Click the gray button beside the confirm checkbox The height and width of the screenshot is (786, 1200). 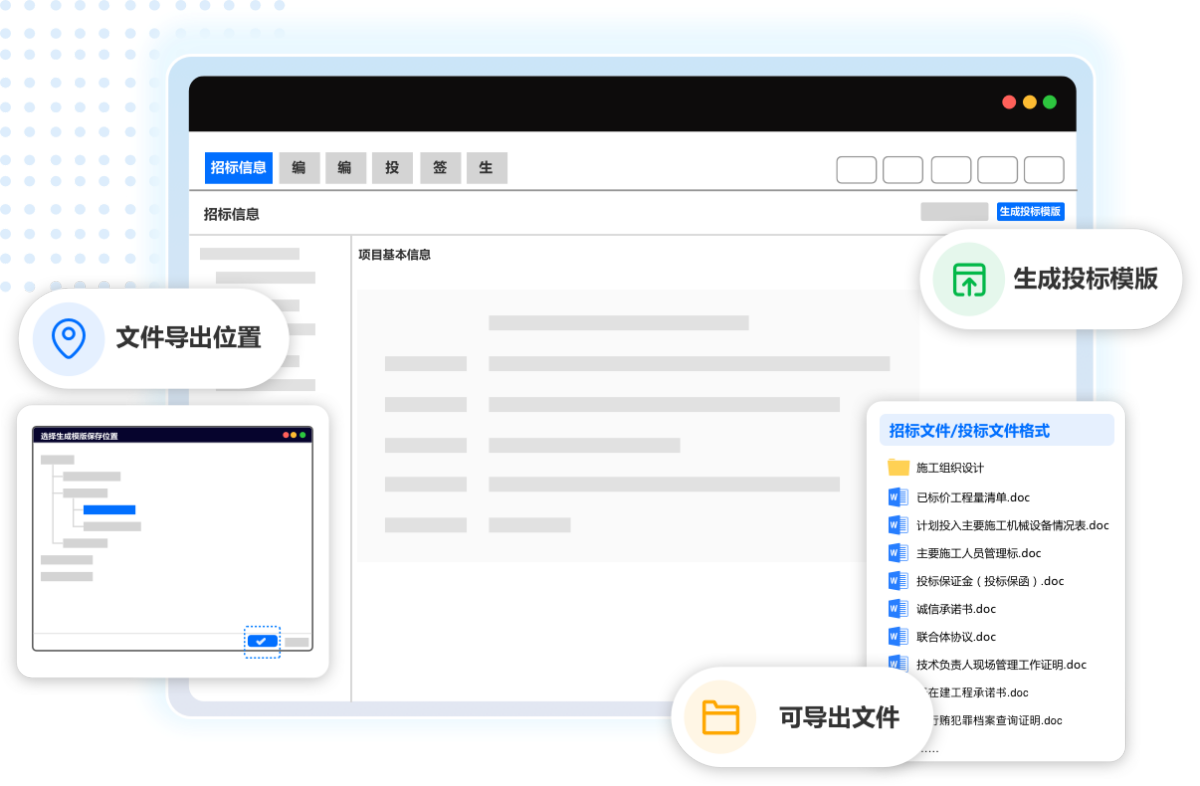tap(297, 643)
